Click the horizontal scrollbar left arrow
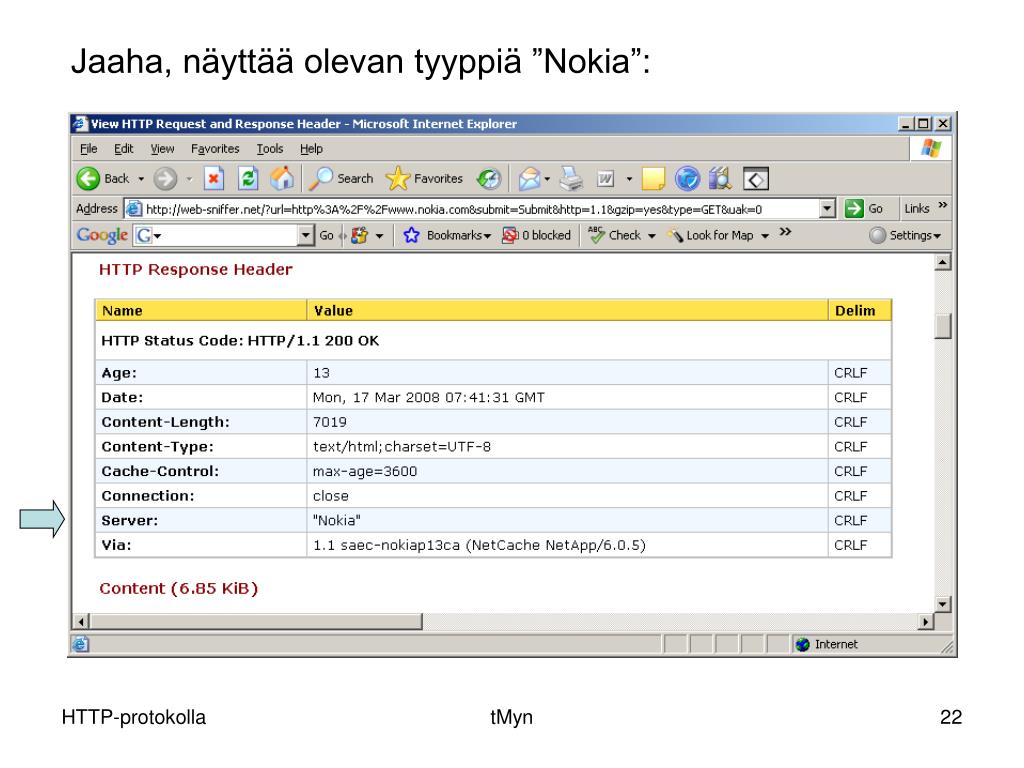The height and width of the screenshot is (768, 1024). [80, 622]
